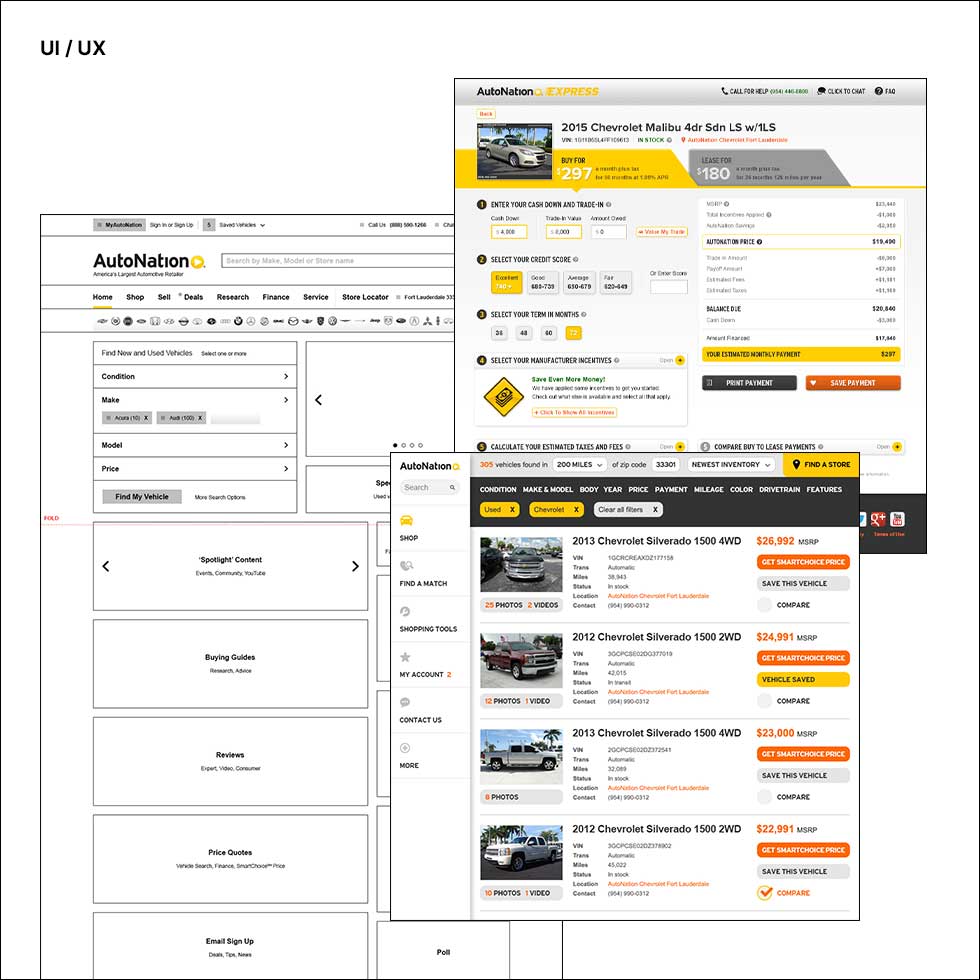Open the Mileage filter menu
Screen dimensions: 980x980
[x=709, y=490]
